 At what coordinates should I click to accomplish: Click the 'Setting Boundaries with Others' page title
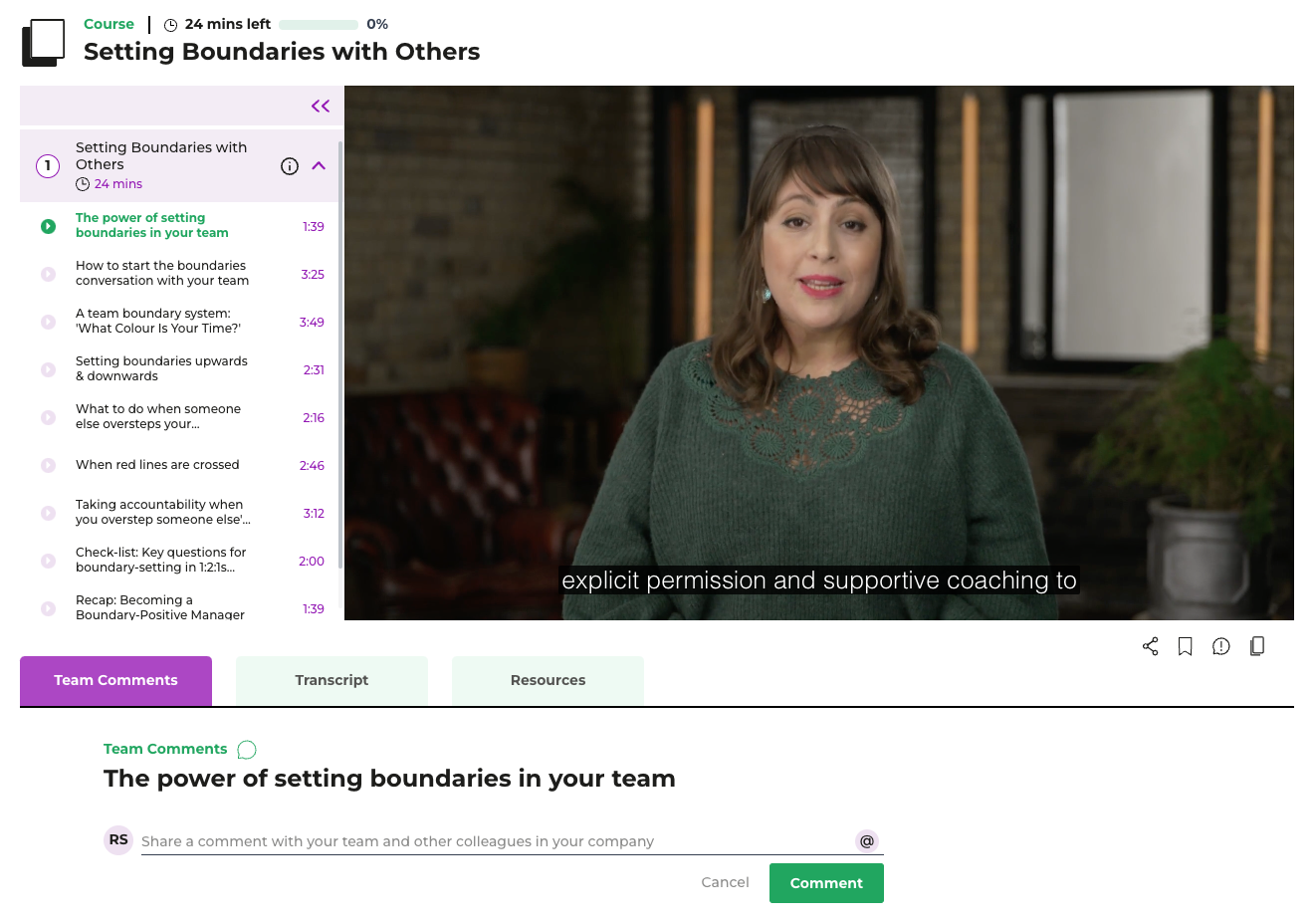pyautogui.click(x=282, y=52)
